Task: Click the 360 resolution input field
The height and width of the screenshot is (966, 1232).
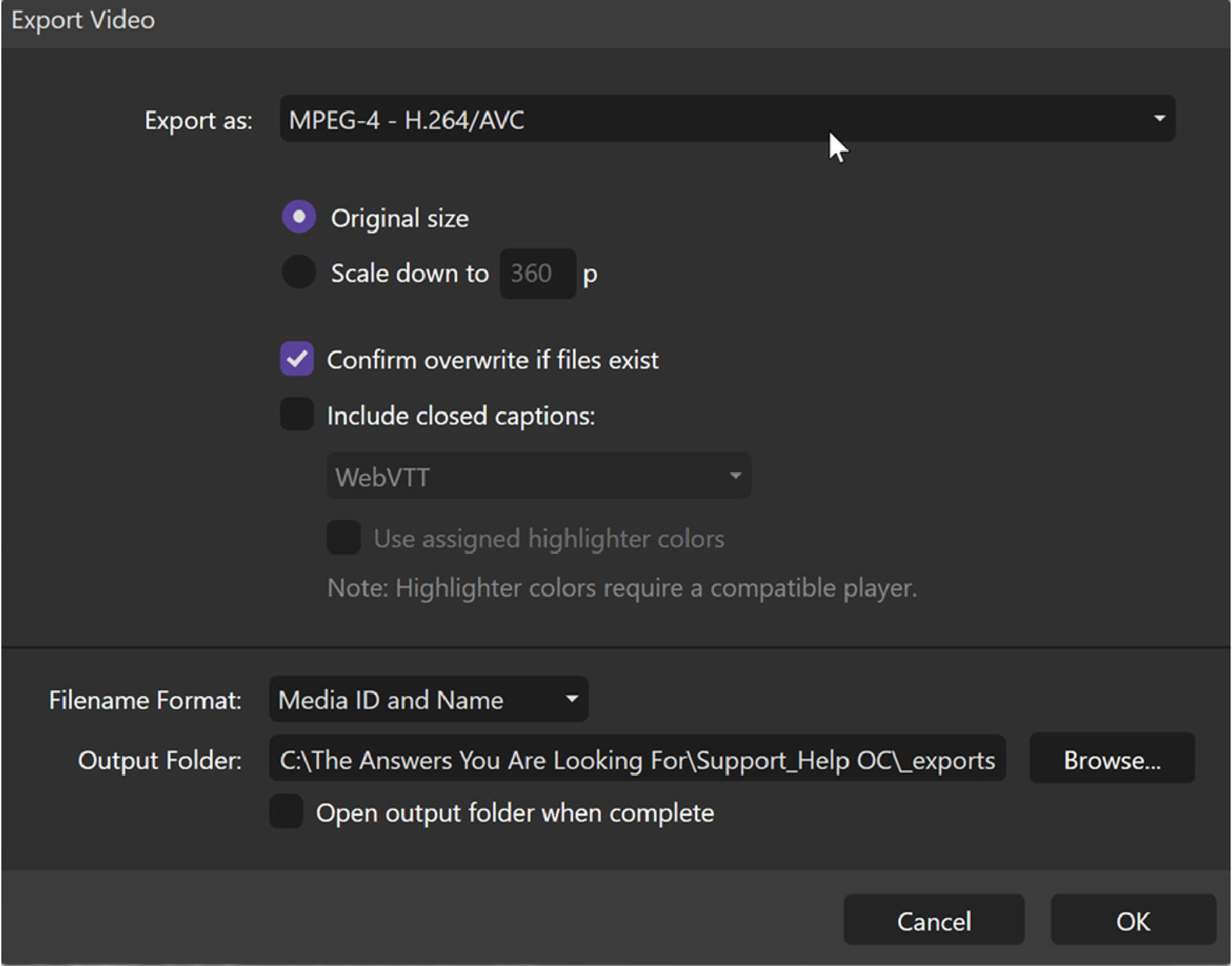Action: 537,274
